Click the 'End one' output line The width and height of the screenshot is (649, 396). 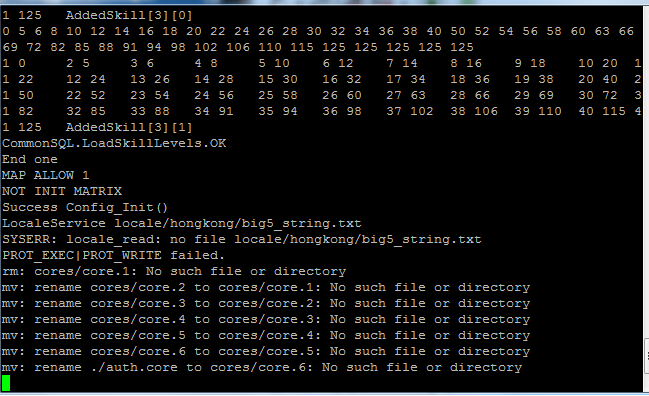point(30,159)
